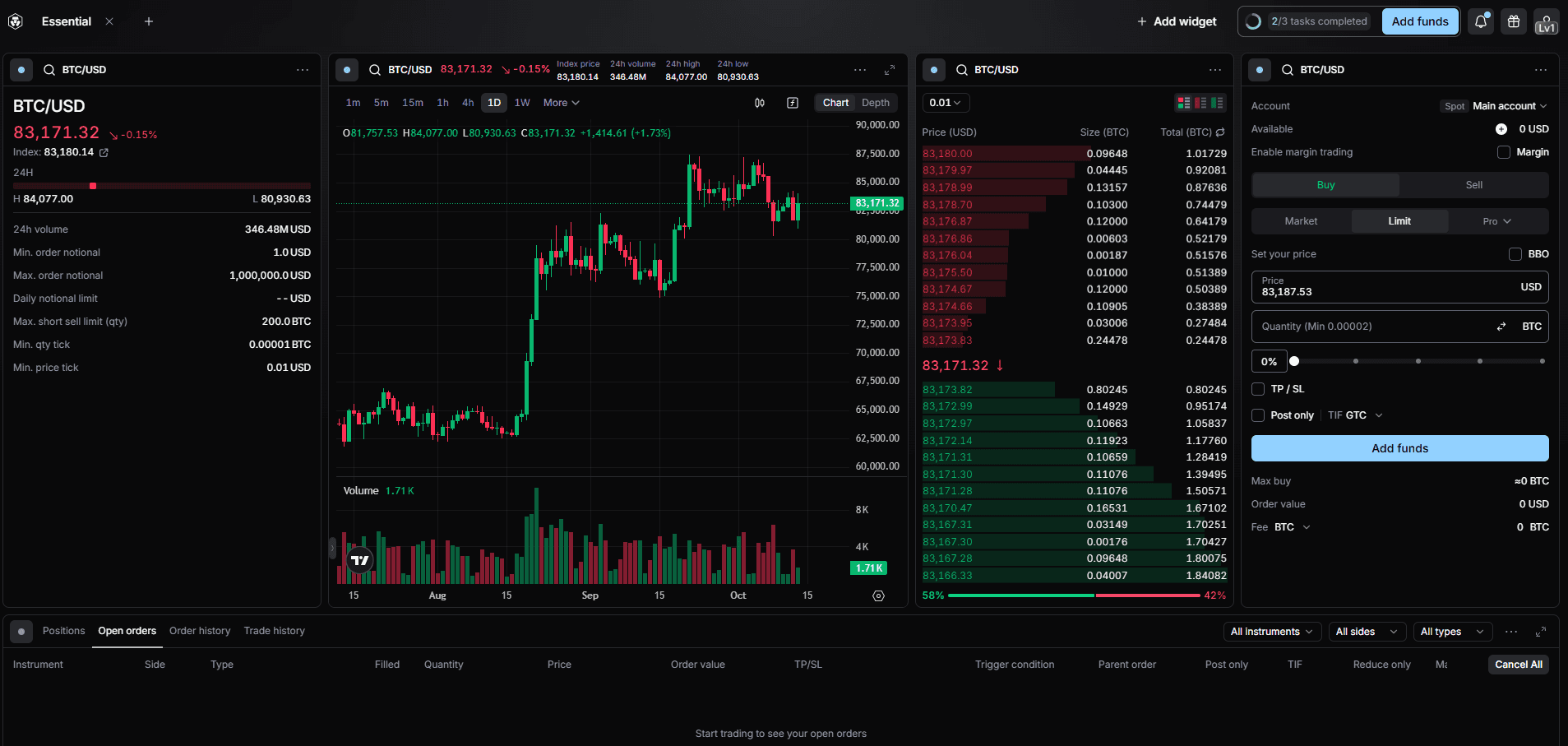
Task: Click the Add widget button
Action: [1177, 21]
